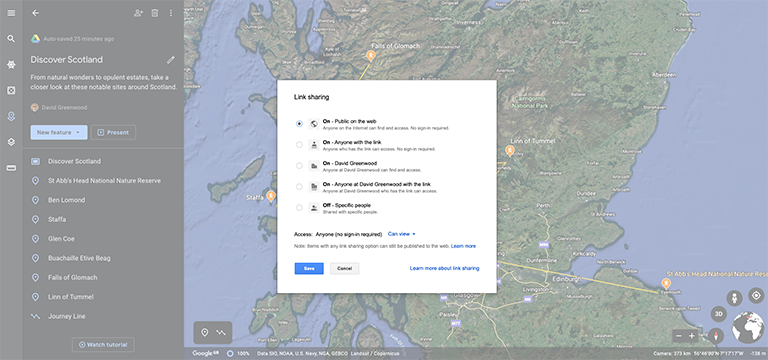The image size is (768, 360).
Task: Click the Google Drive auto-saved icon
Action: (36, 39)
